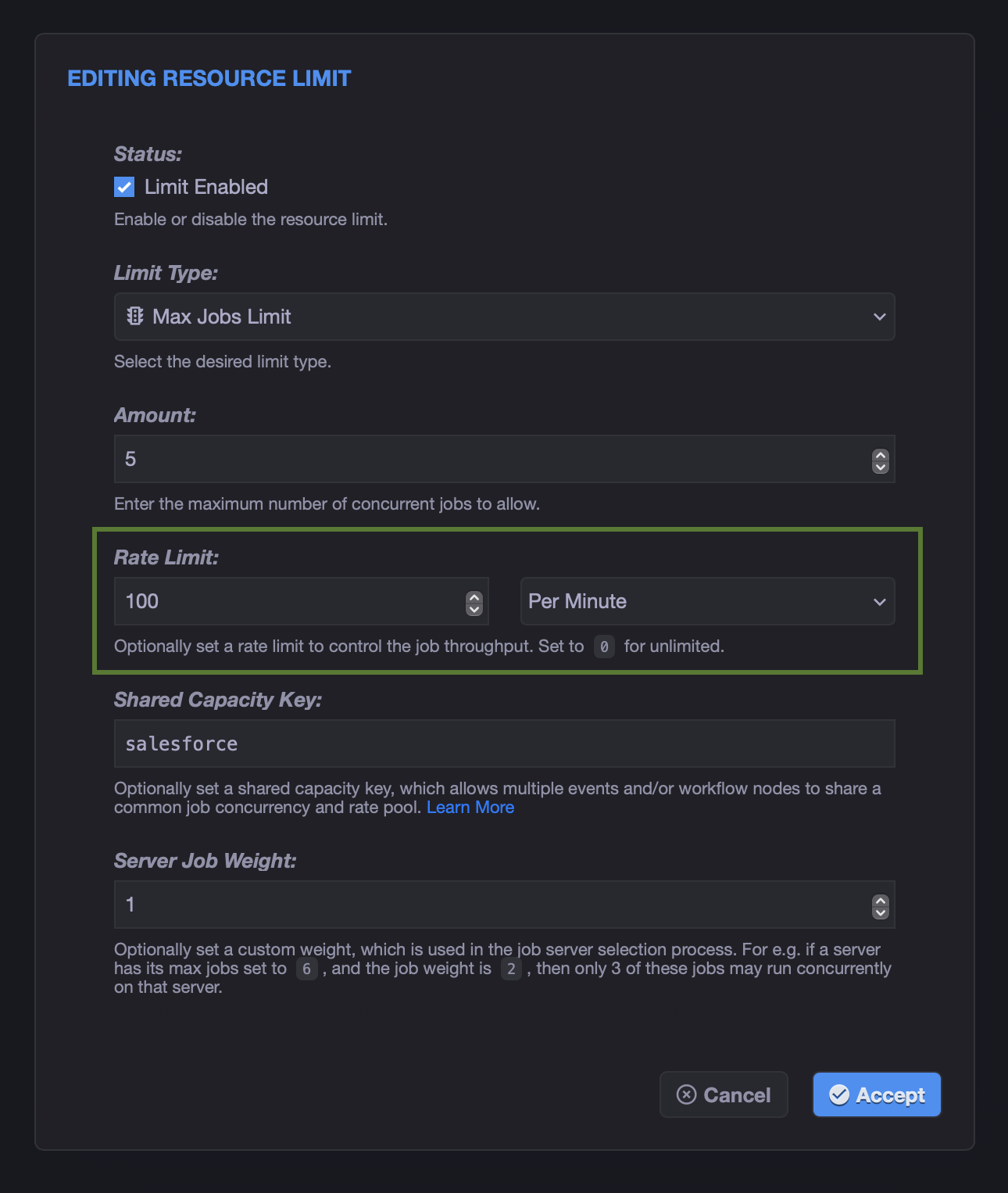1008x1193 pixels.
Task: Click the Status label
Action: tap(148, 154)
